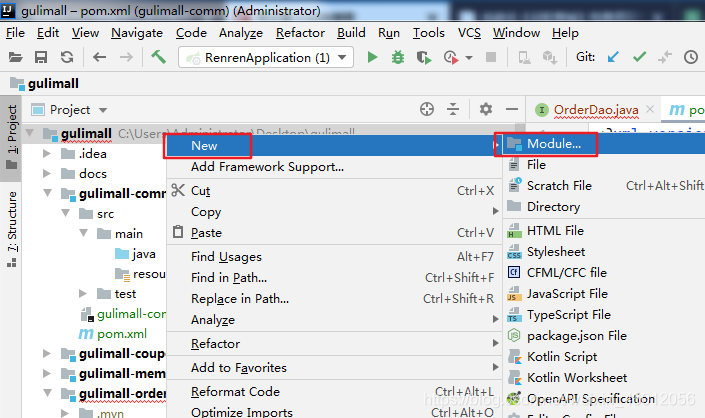Close the OrderDao.java tab

(650, 109)
